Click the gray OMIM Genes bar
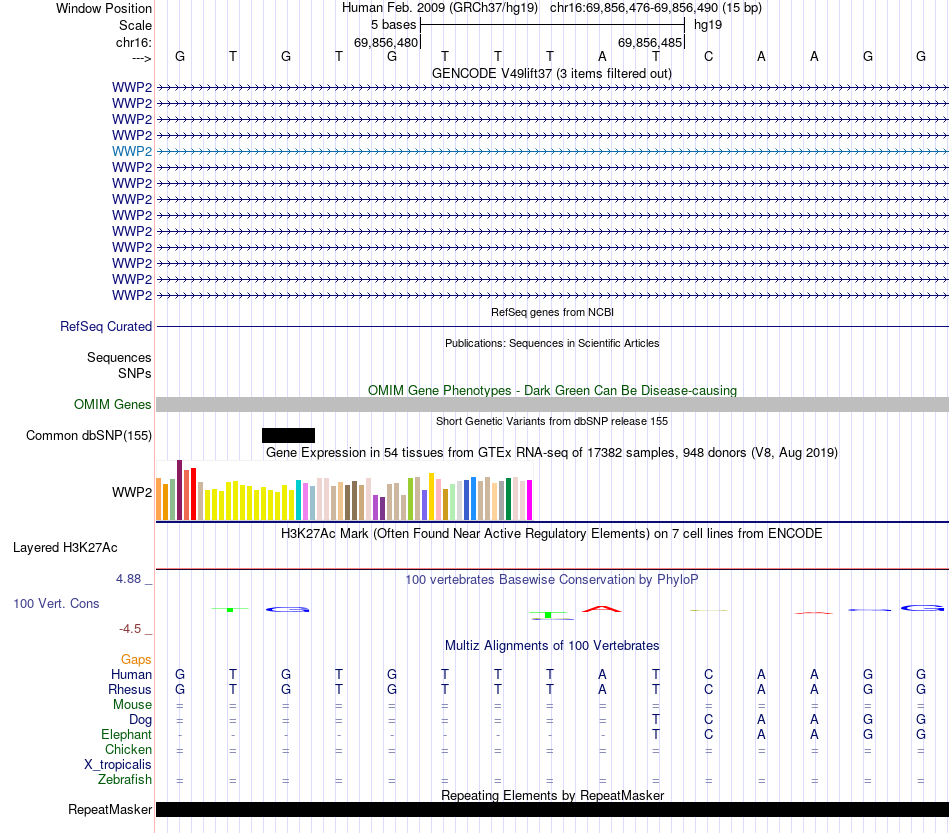 pyautogui.click(x=552, y=405)
